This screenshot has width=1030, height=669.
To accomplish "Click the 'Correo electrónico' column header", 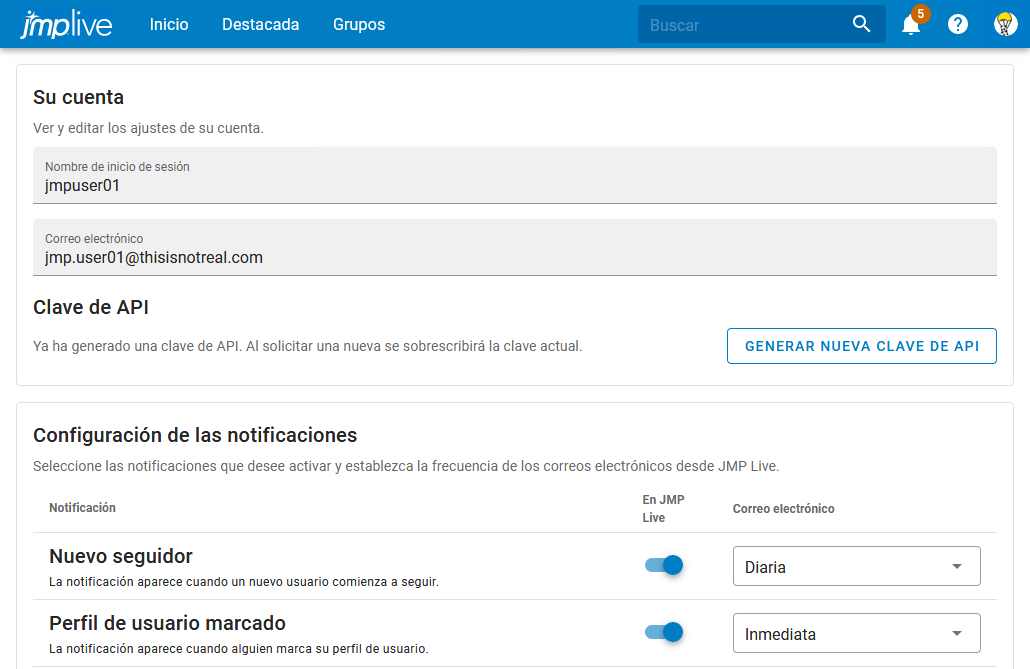I will tap(784, 509).
